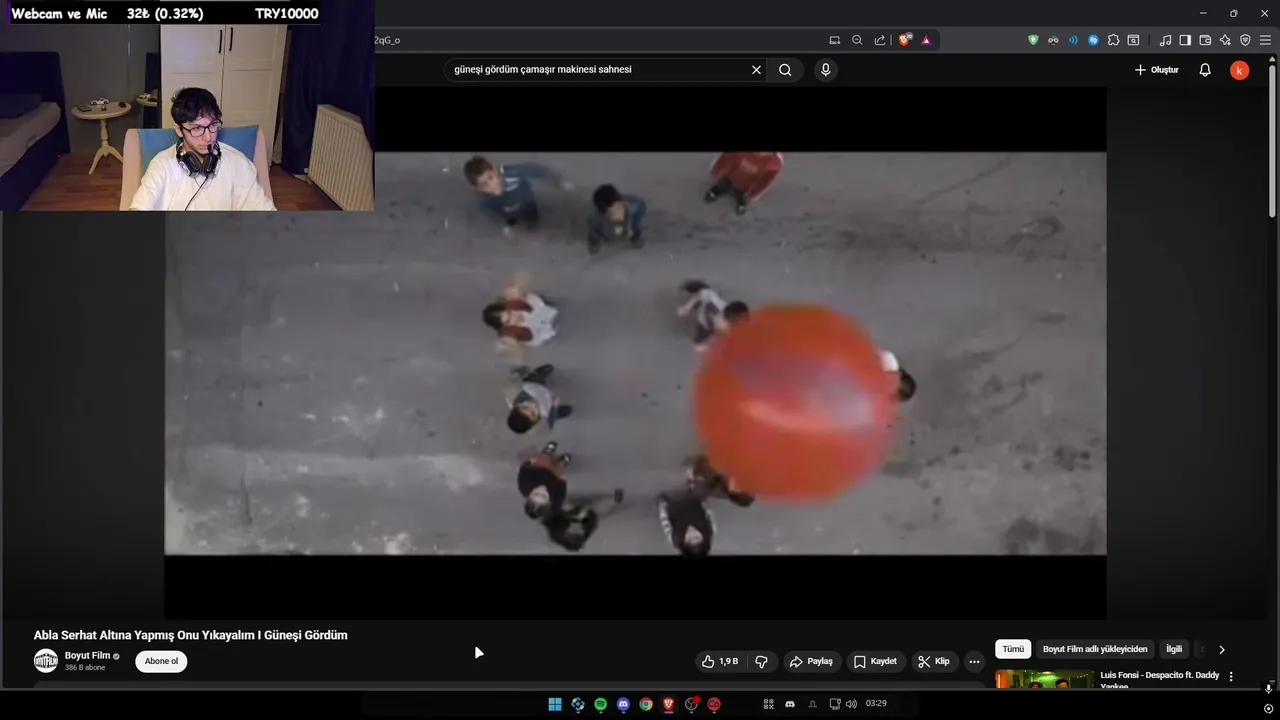Open the Windows Start menu

click(555, 704)
